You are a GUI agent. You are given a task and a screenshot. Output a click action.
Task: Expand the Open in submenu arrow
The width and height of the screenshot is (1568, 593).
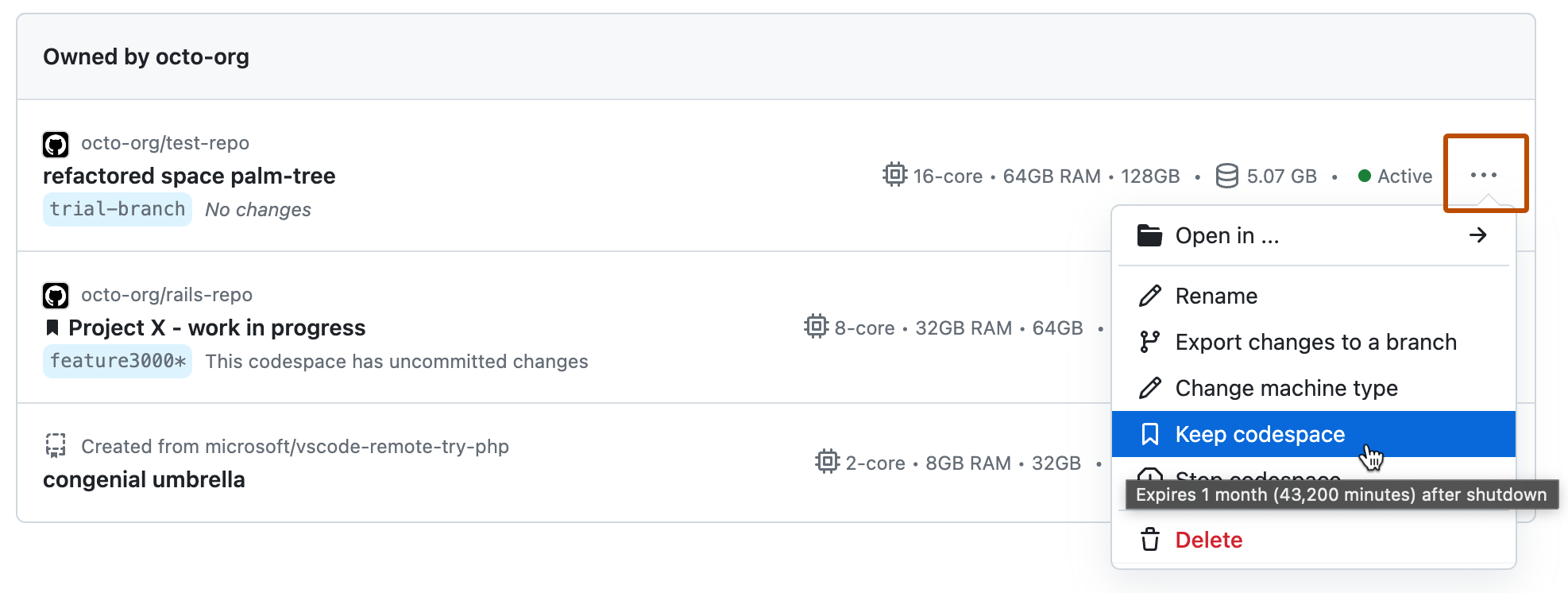[1477, 234]
